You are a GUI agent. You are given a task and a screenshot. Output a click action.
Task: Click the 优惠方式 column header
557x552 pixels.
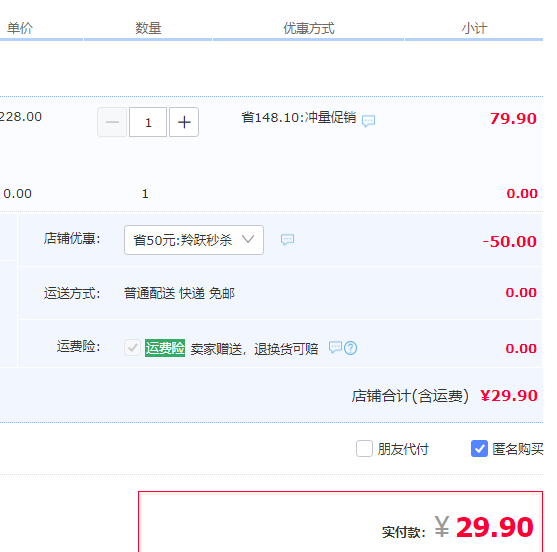[x=309, y=28]
